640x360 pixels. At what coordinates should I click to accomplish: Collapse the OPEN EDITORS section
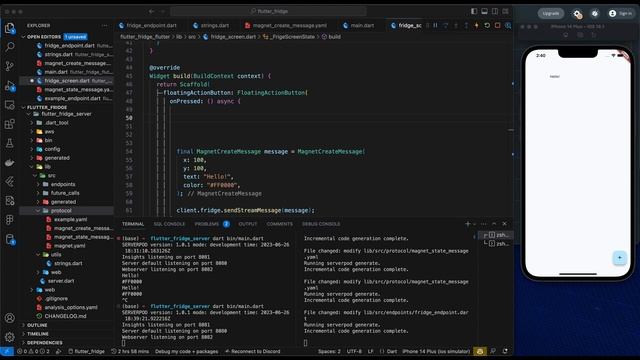[23, 37]
